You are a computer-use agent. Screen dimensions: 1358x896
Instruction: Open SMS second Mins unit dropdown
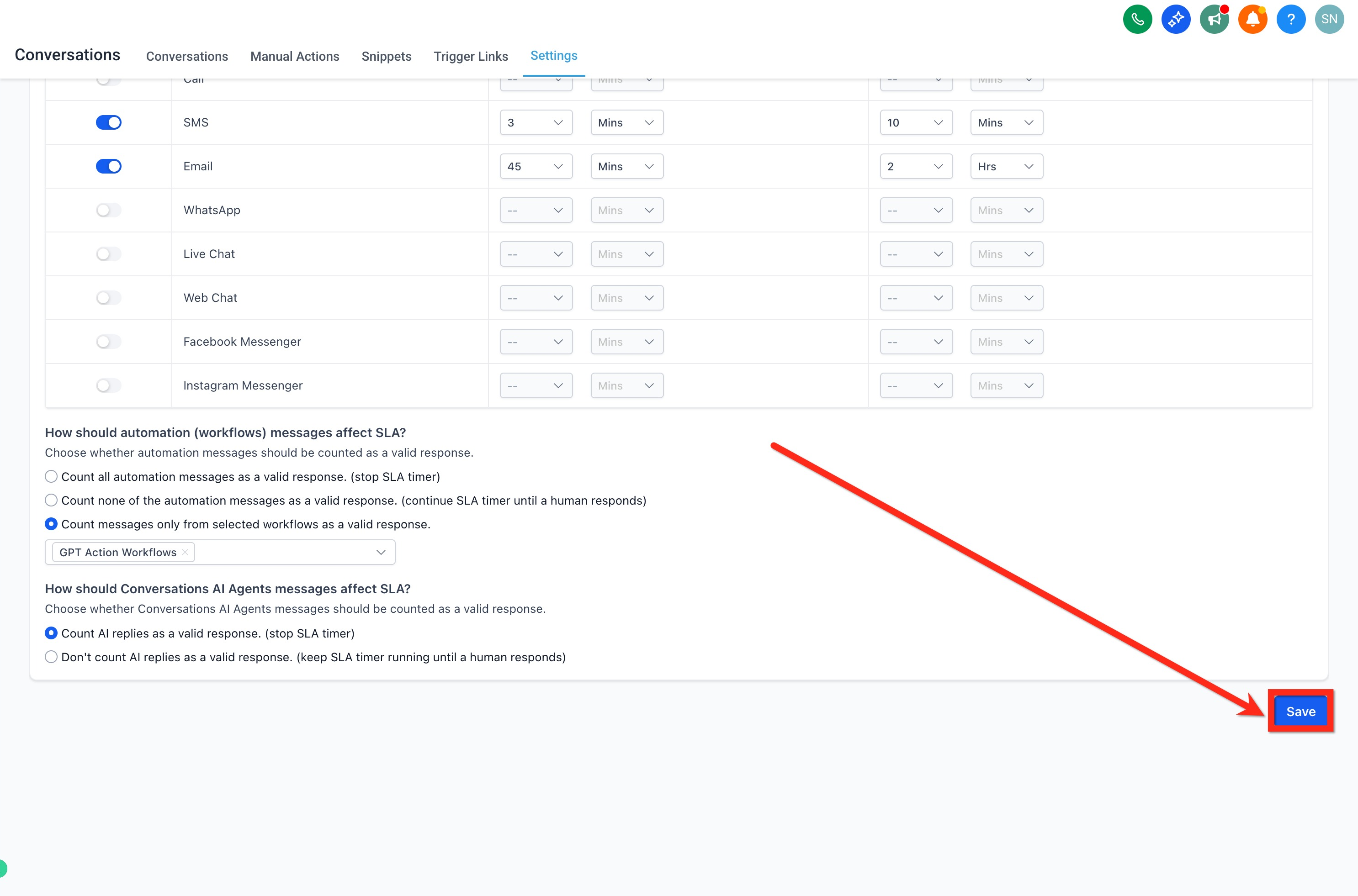(x=1006, y=122)
